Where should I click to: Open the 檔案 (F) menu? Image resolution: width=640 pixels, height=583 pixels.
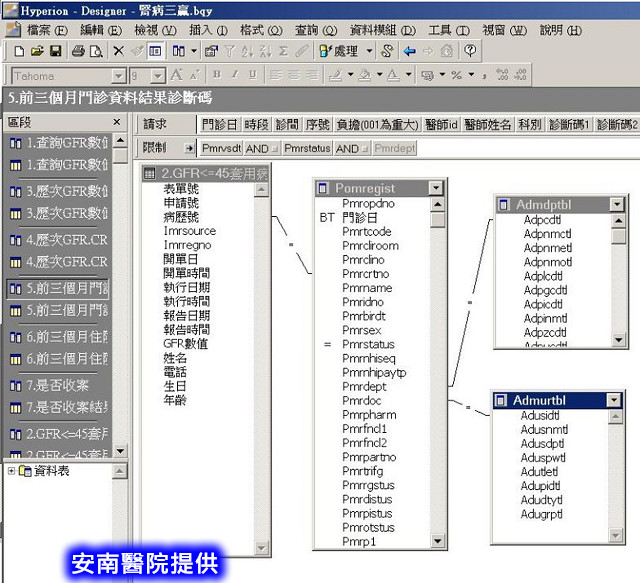tap(47, 30)
